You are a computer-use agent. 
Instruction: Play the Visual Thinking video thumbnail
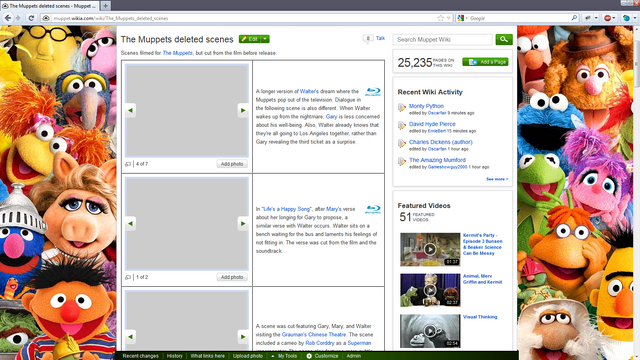tap(430, 331)
